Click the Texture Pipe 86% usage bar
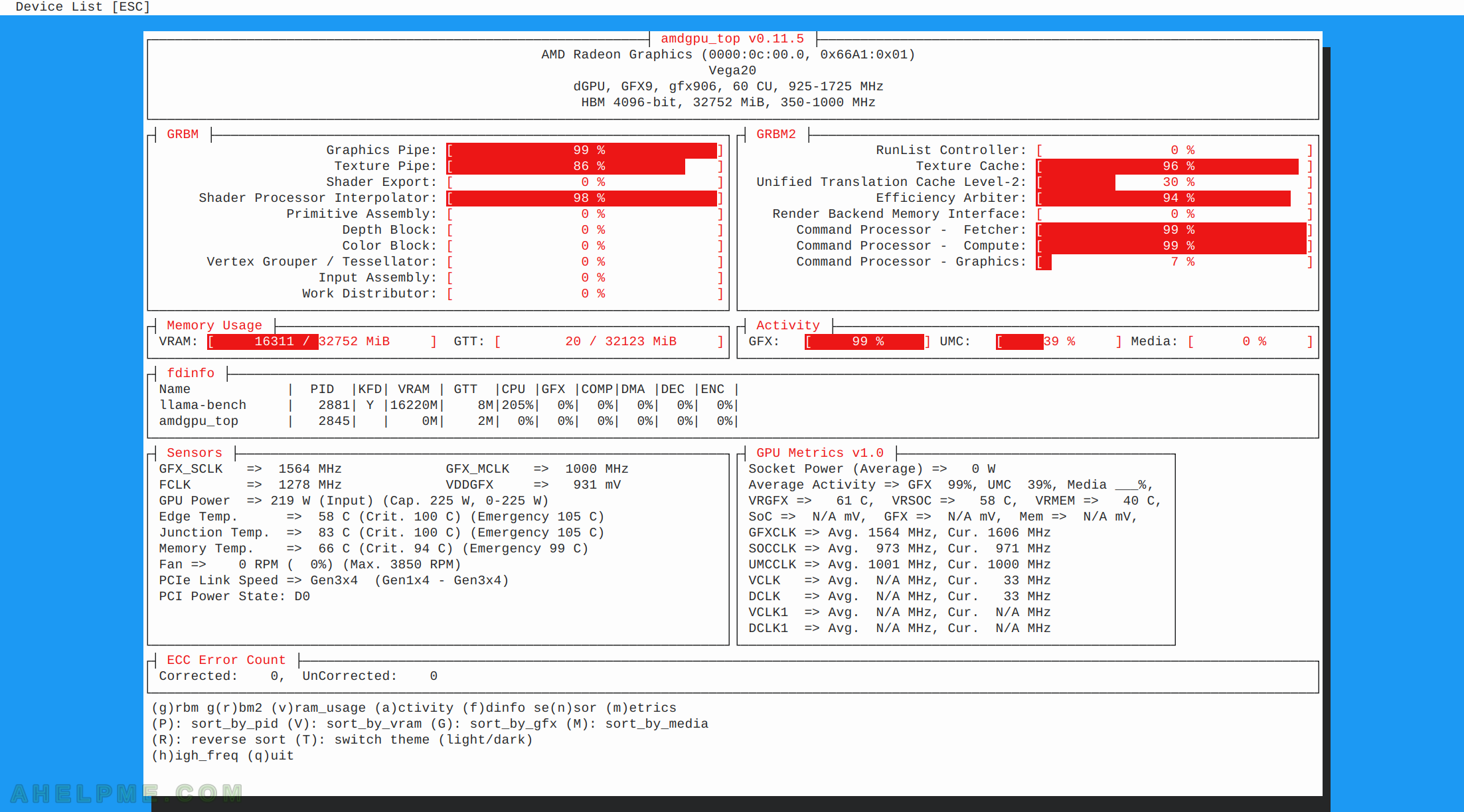1464x812 pixels. pyautogui.click(x=585, y=166)
